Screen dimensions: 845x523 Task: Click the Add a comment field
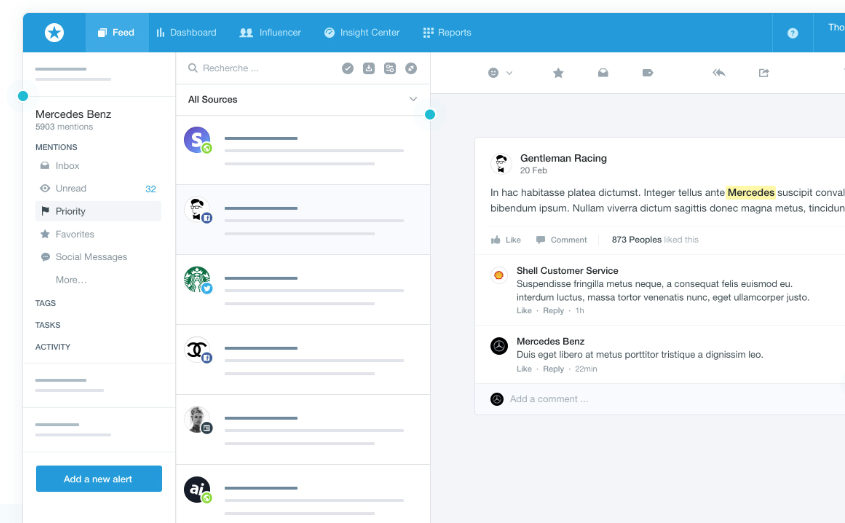pos(660,399)
